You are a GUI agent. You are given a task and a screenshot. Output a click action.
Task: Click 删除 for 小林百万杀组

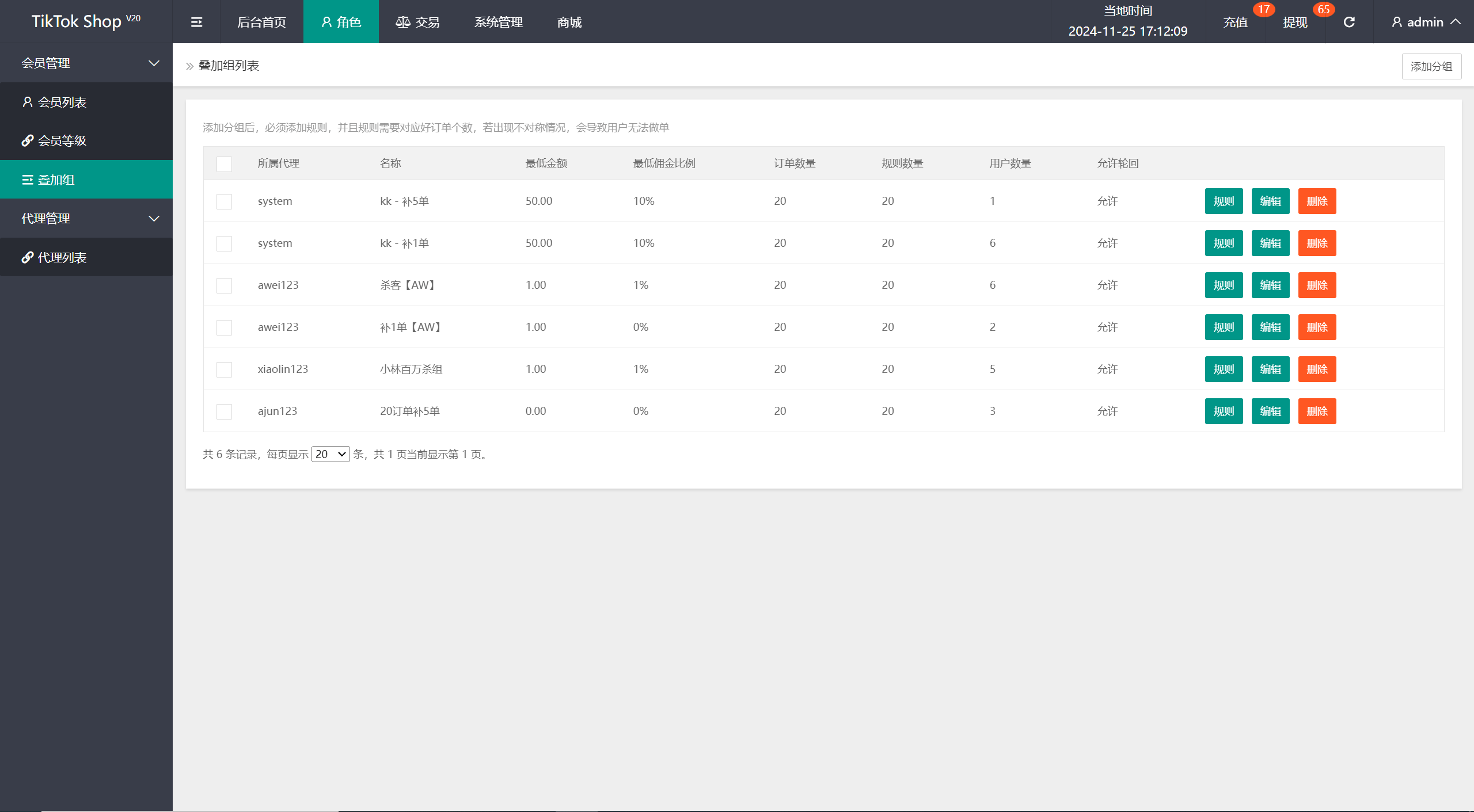[1317, 369]
